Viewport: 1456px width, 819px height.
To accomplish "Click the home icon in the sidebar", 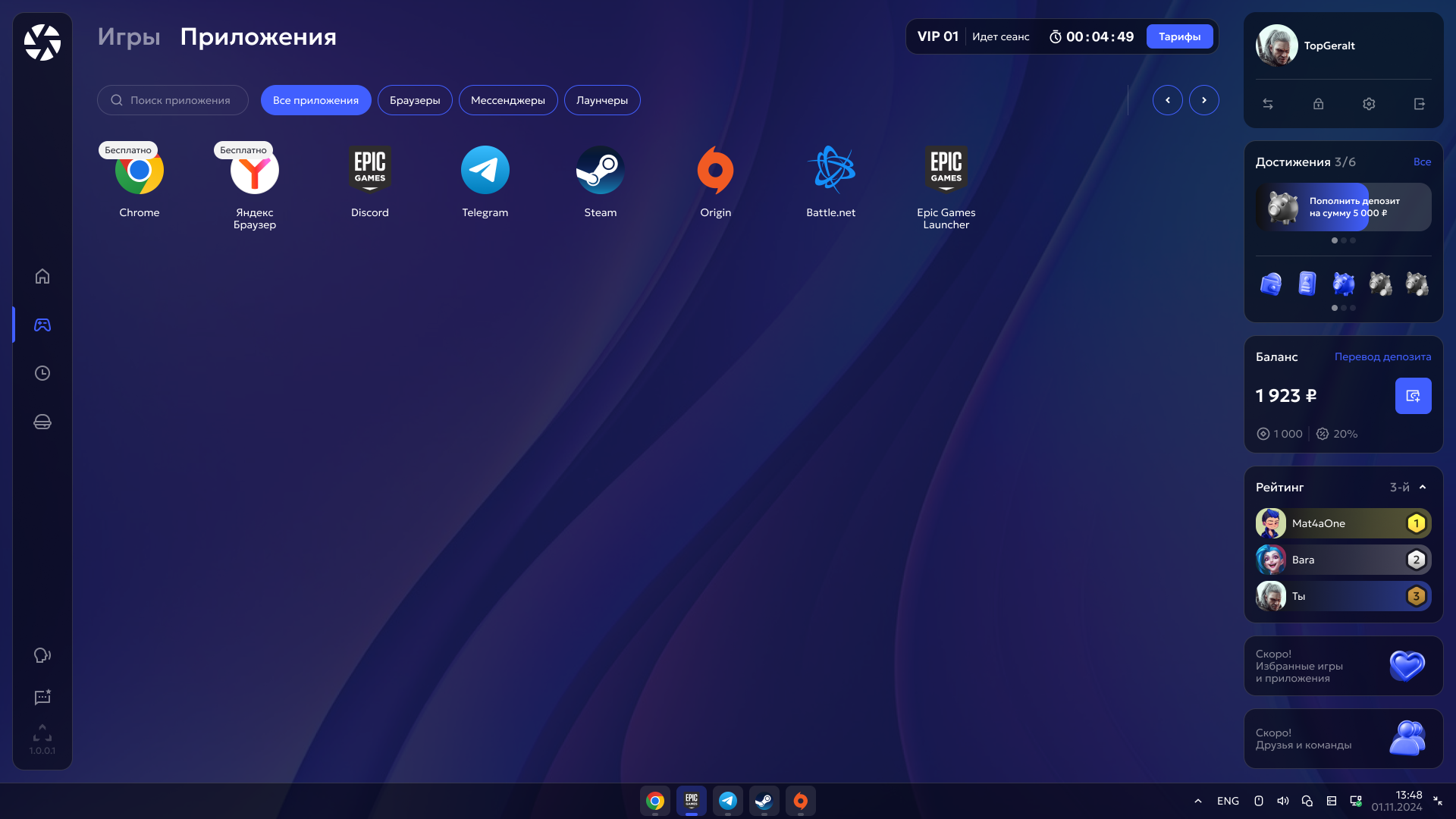I will [x=42, y=276].
